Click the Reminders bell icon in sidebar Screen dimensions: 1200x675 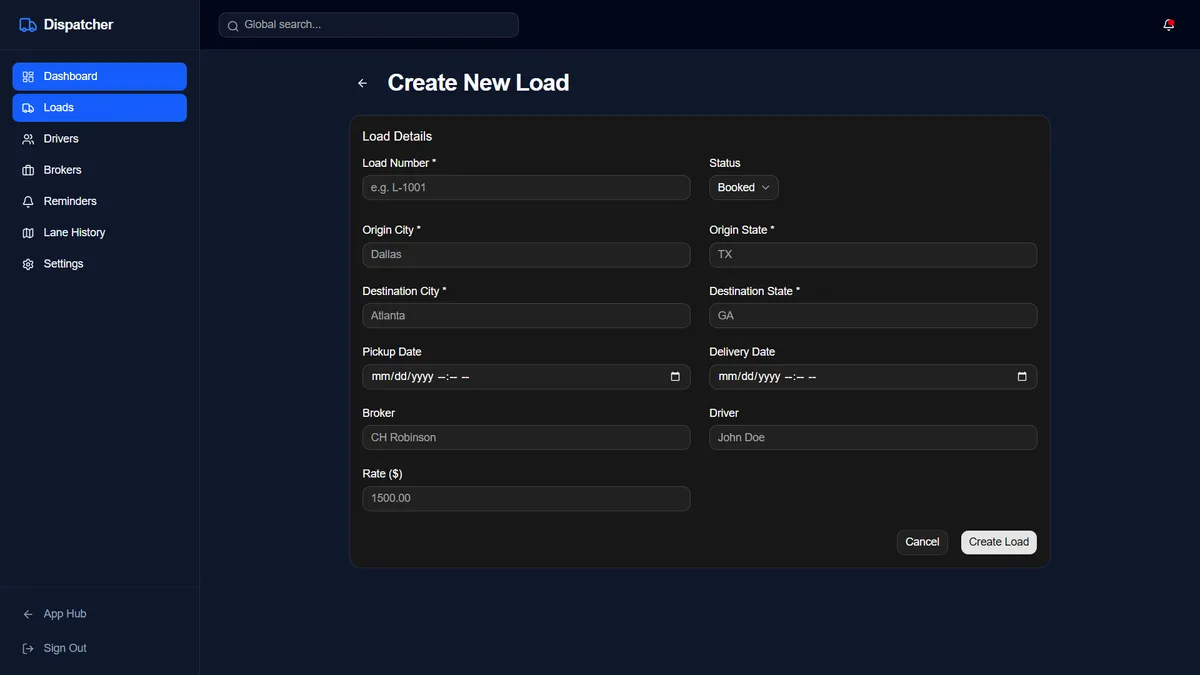[x=28, y=201]
